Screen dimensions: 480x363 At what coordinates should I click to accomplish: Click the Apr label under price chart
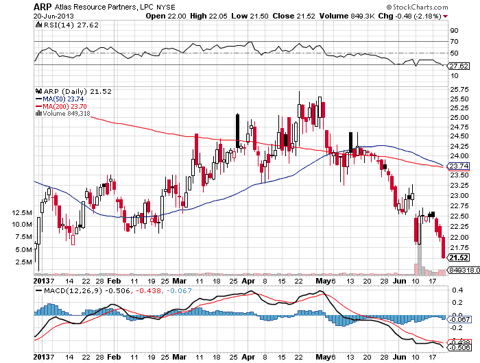click(x=248, y=281)
